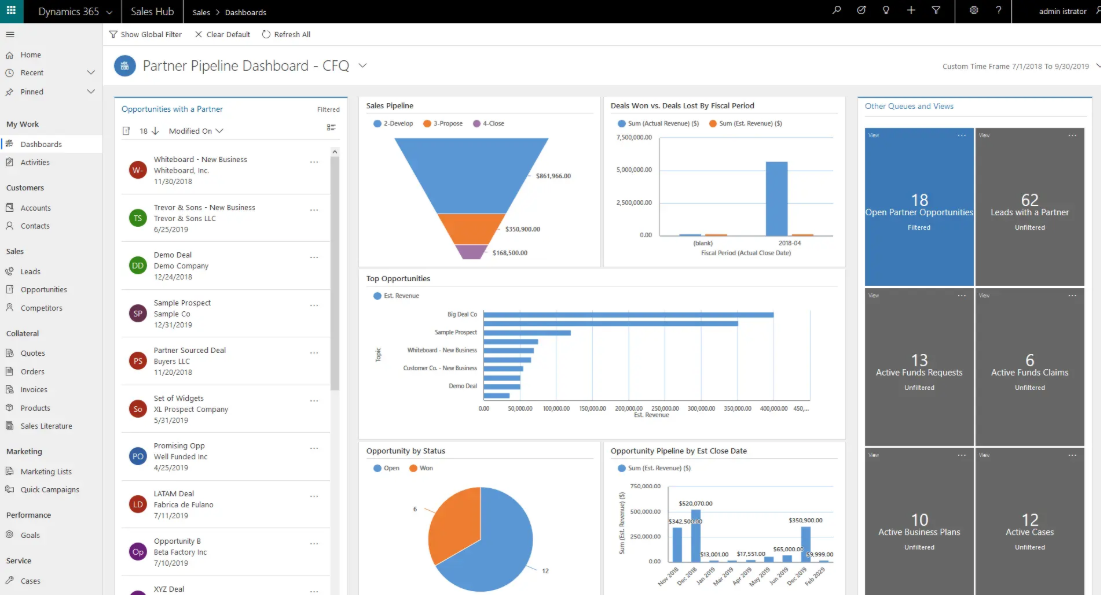This screenshot has height=595, width=1101.
Task: Open more options for Whiteboard - New Business
Action: [314, 162]
